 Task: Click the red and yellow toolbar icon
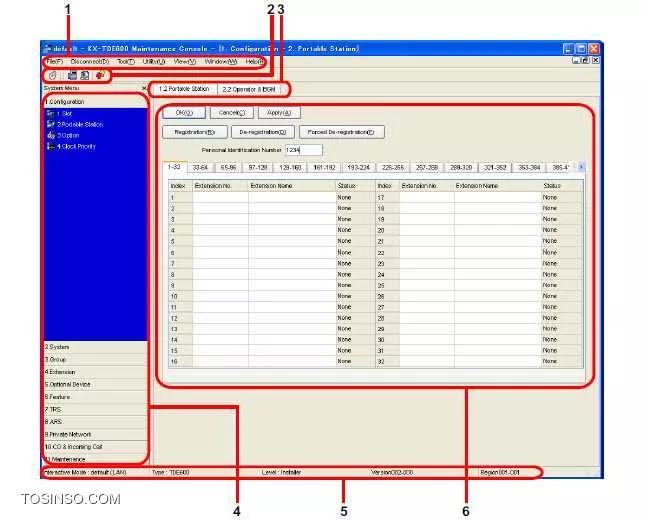100,75
